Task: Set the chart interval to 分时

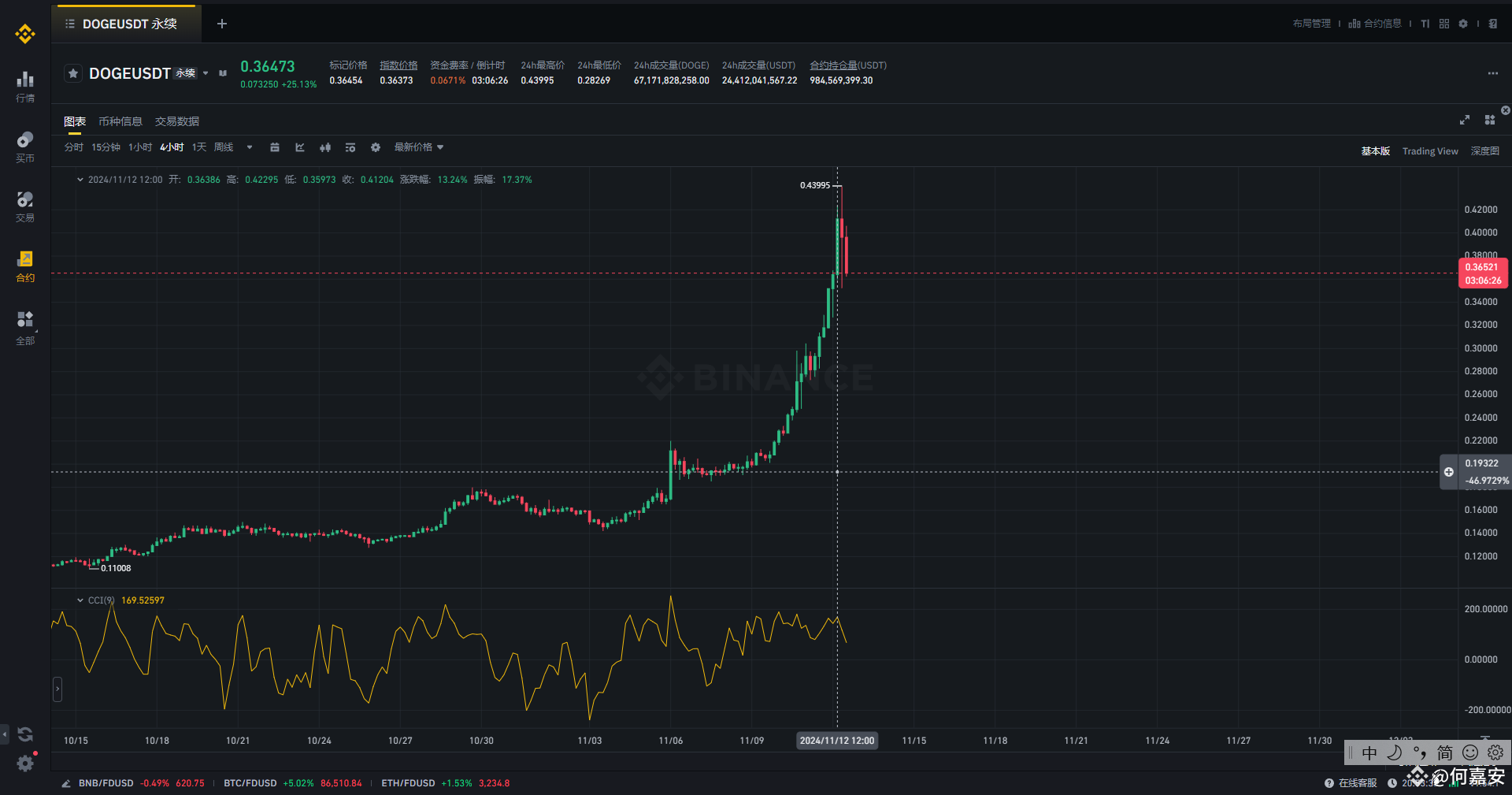Action: point(74,147)
